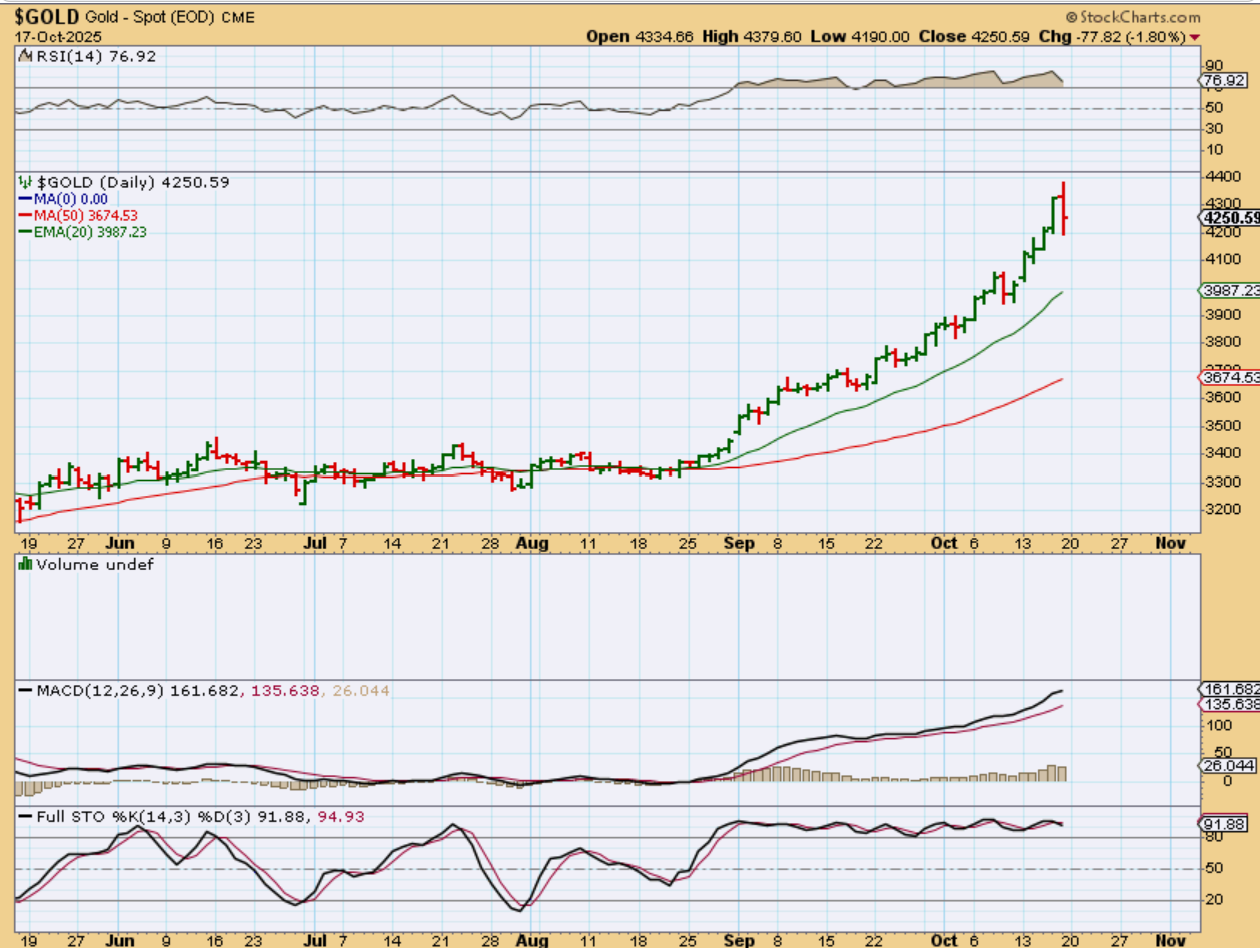1260x948 pixels.
Task: Click the RSI 76.92 value tag
Action: coord(1223,81)
